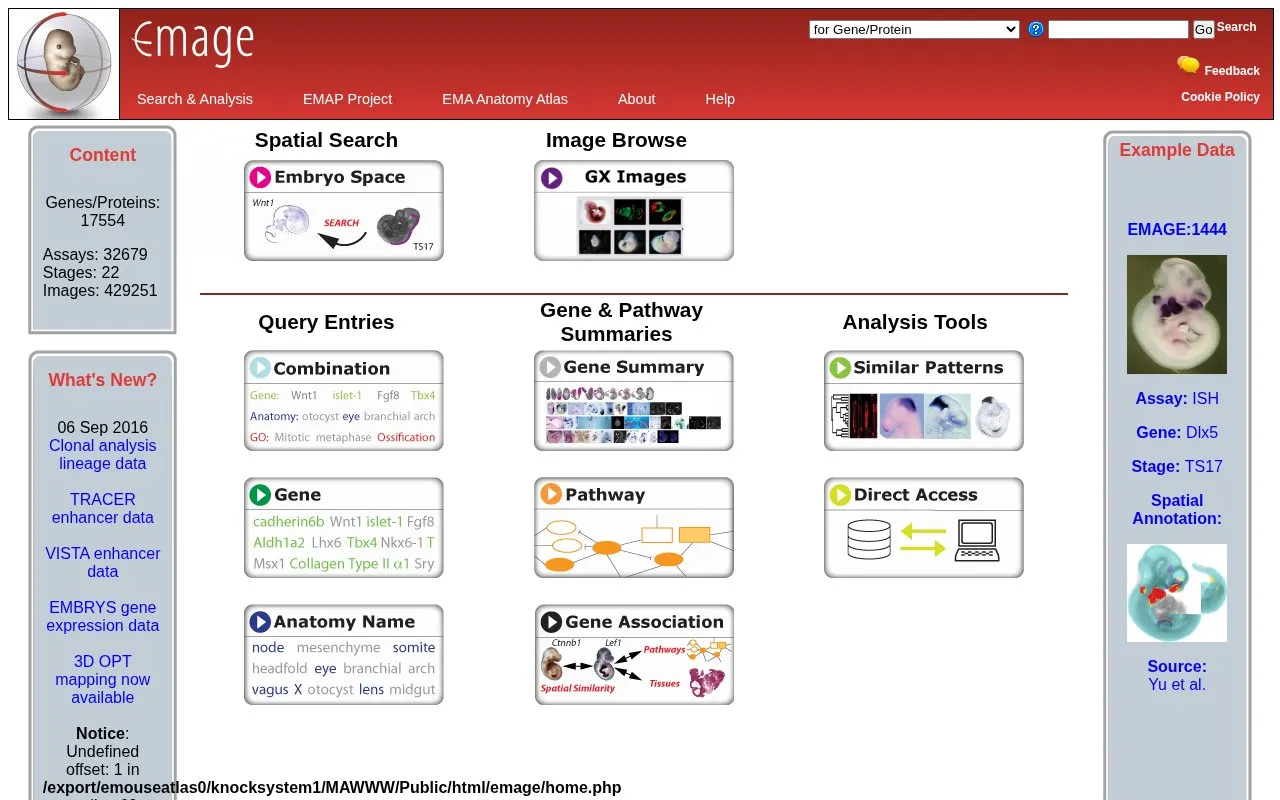
Task: Open the Search & Analysis menu
Action: (195, 99)
